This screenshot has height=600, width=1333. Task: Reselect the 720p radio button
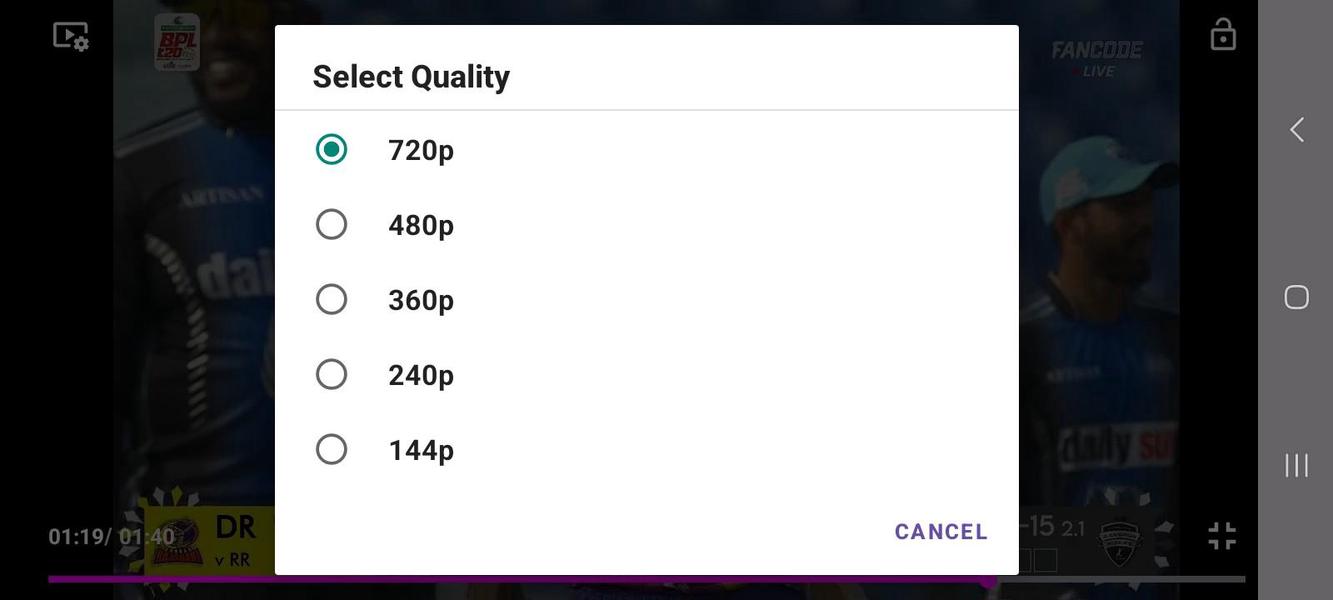[x=330, y=146]
